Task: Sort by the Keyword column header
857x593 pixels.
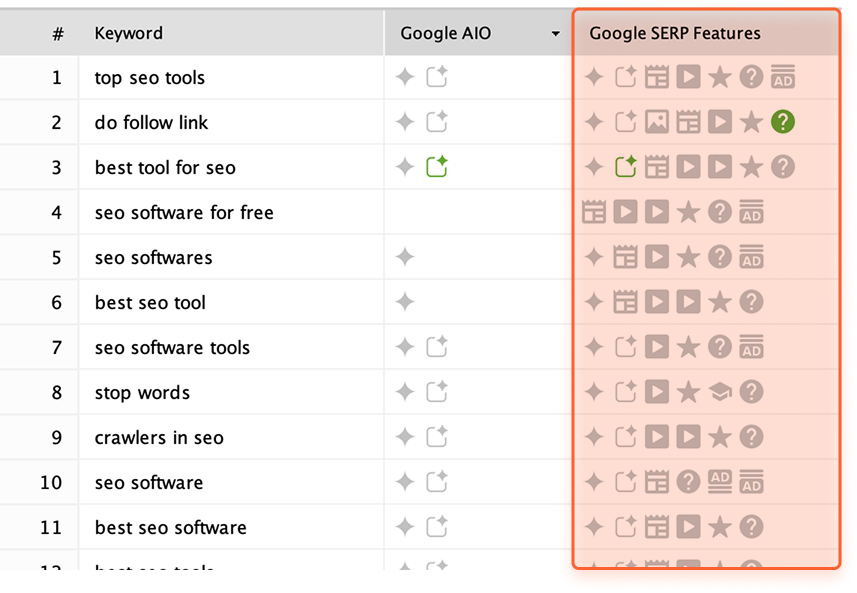Action: click(128, 33)
